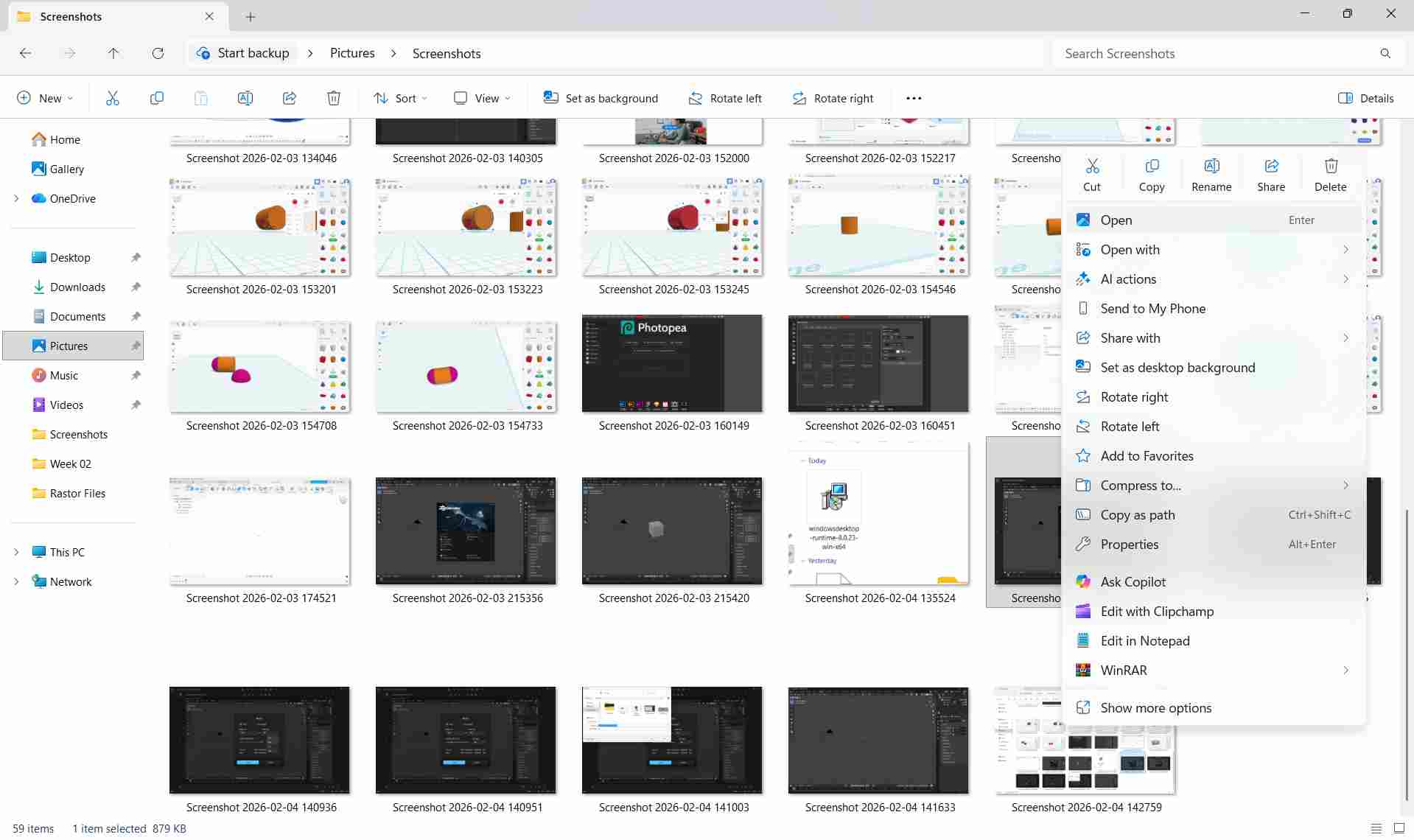
Task: Click the Delete trash icon in the toolbar
Action: coord(333,98)
